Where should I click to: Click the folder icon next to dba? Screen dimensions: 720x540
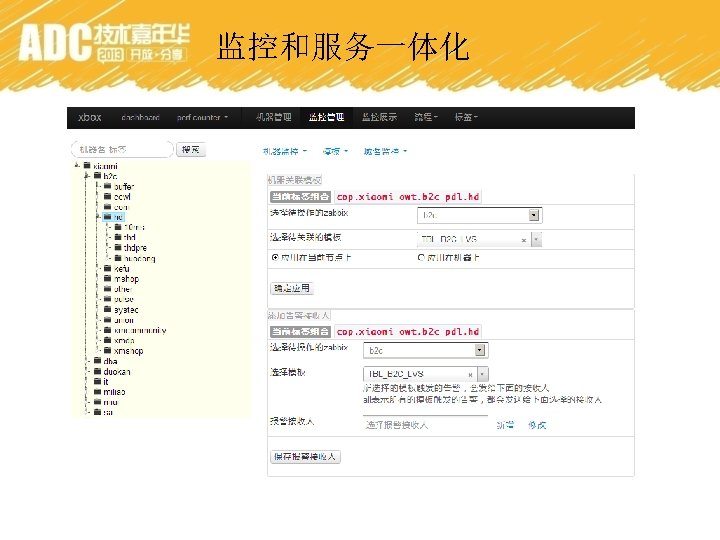[x=97, y=360]
